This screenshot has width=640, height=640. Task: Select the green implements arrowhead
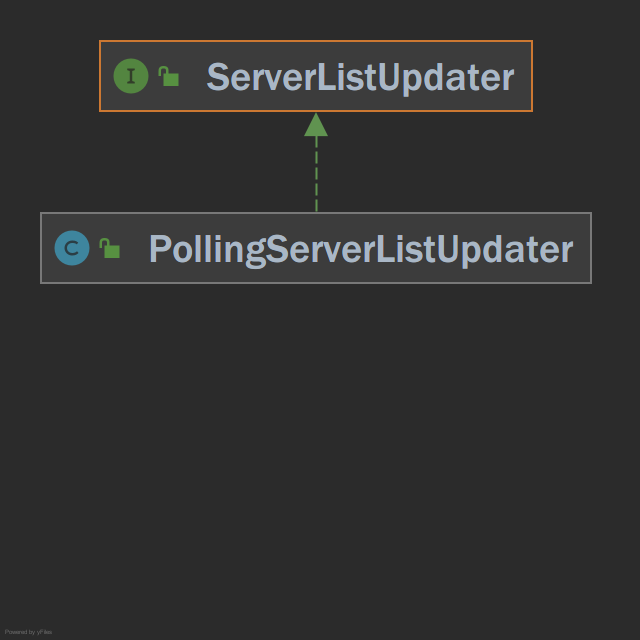[316, 124]
